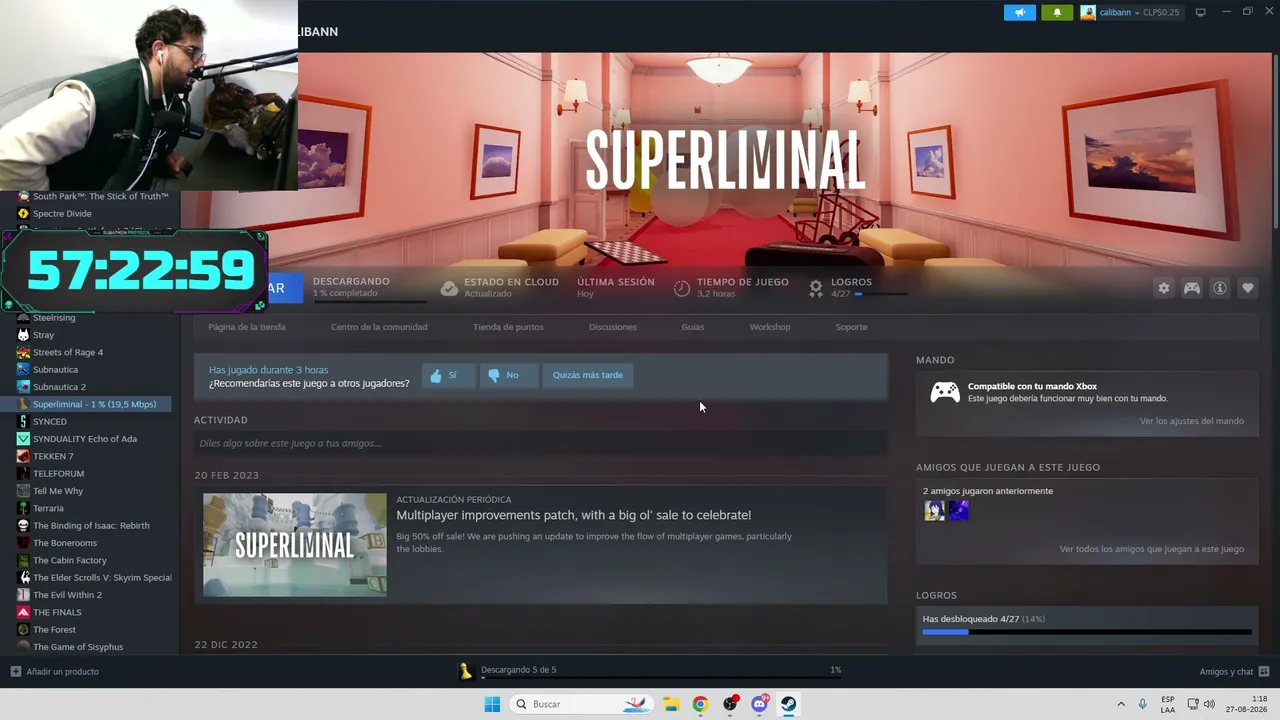Open Discord from taskbar
The width and height of the screenshot is (1280, 720).
(759, 704)
